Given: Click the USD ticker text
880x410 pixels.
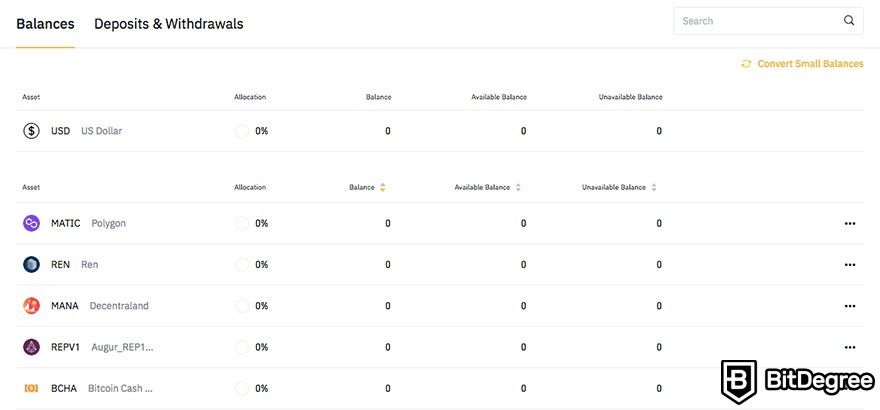Looking at the screenshot, I should pyautogui.click(x=61, y=131).
